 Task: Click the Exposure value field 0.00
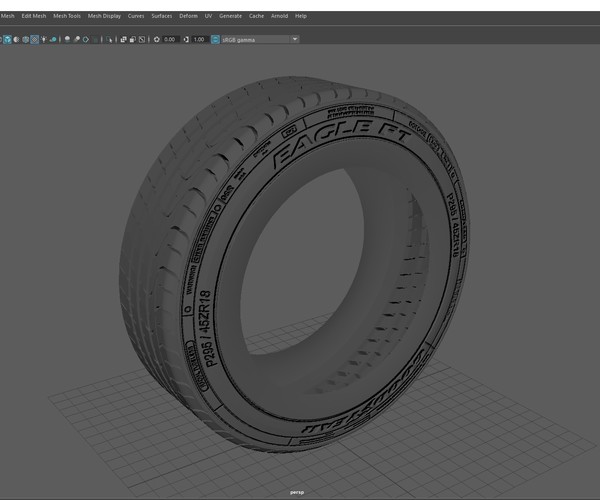click(170, 39)
